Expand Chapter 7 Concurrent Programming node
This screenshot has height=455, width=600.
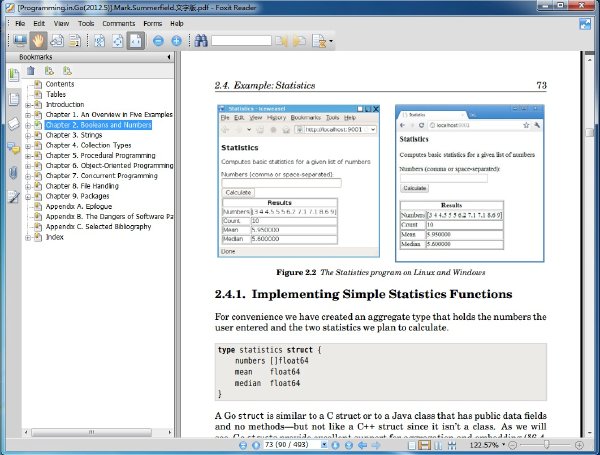click(x=28, y=176)
